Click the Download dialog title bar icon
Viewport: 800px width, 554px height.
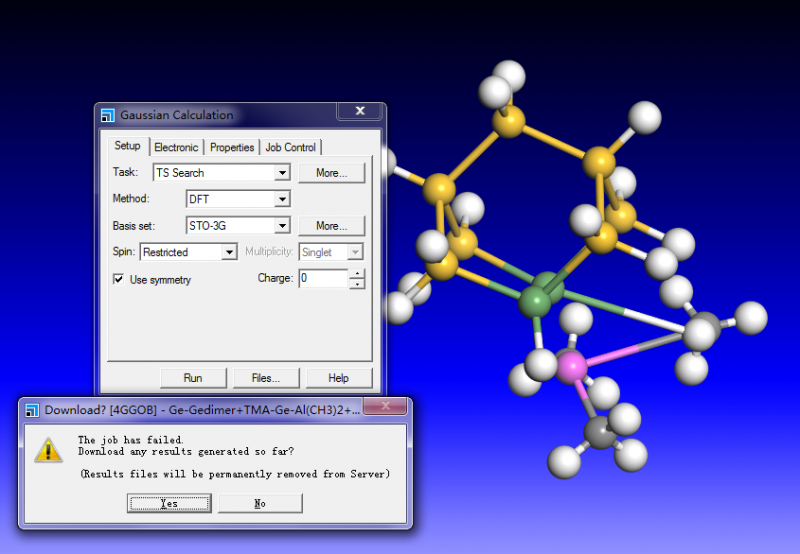(32, 410)
